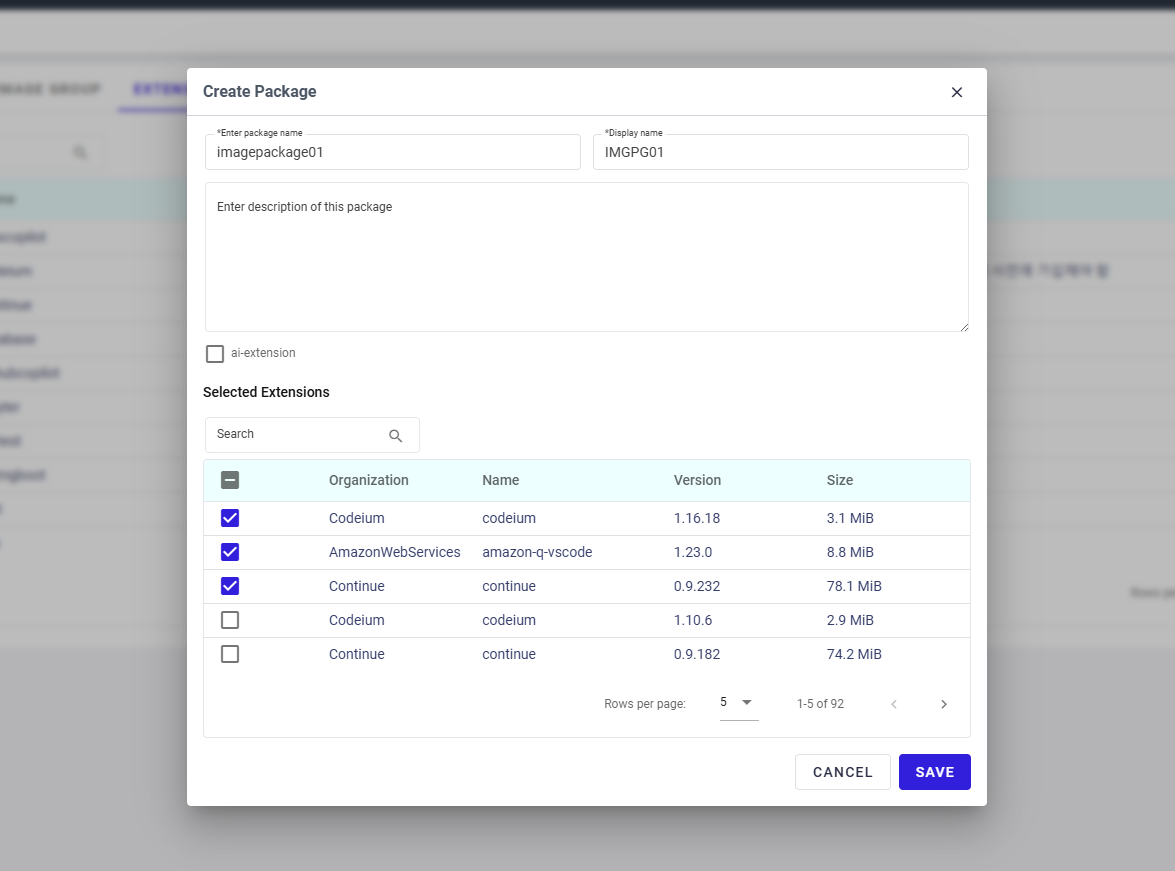This screenshot has height=871, width=1175.
Task: Click the Organization column header
Action: click(x=369, y=480)
